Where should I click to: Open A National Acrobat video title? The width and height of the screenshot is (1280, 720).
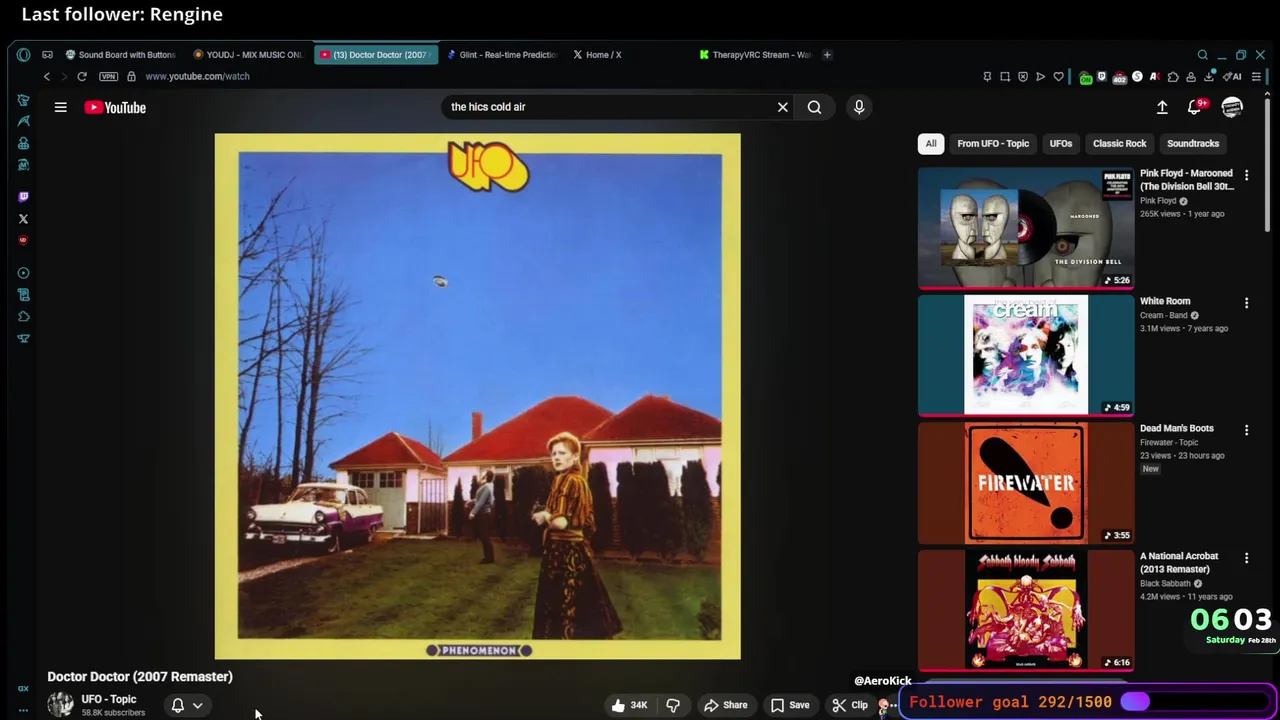click(x=1180, y=562)
